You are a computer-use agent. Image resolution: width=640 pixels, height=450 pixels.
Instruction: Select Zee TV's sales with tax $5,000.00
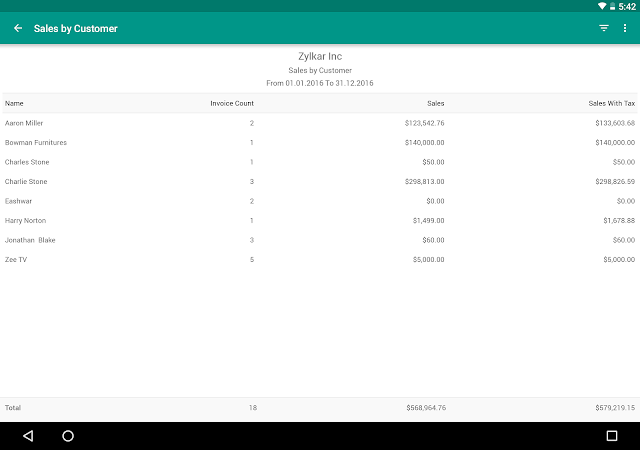[x=619, y=259]
